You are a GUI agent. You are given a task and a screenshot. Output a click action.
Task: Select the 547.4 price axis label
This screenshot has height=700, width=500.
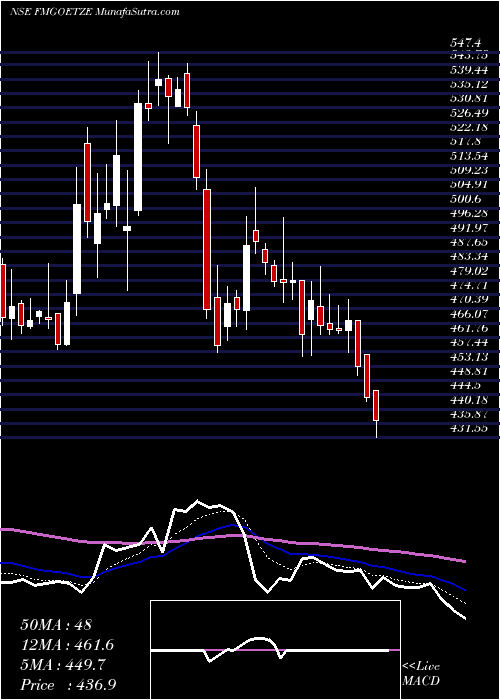[466, 43]
